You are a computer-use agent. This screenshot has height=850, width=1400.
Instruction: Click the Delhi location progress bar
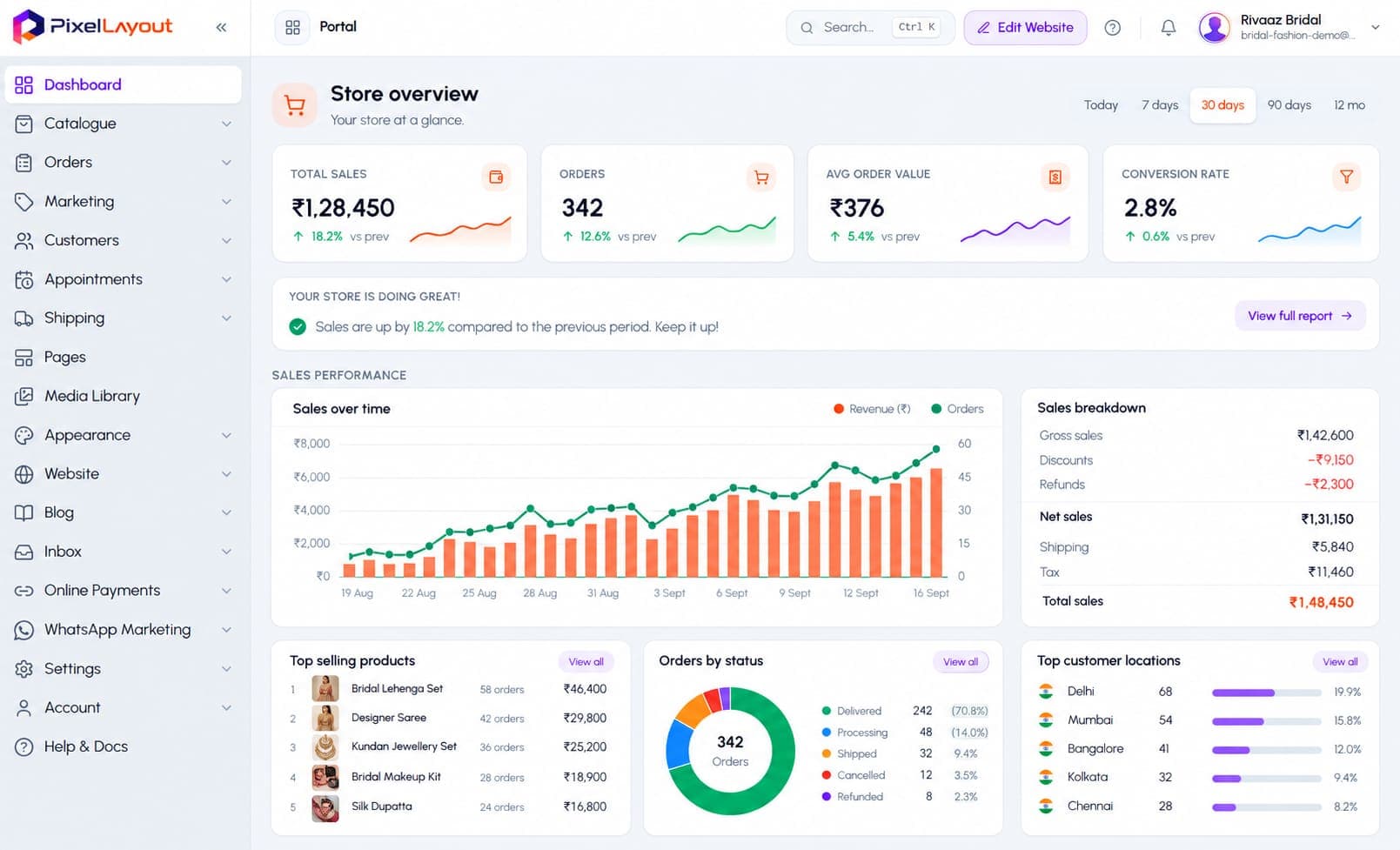pyautogui.click(x=1267, y=693)
